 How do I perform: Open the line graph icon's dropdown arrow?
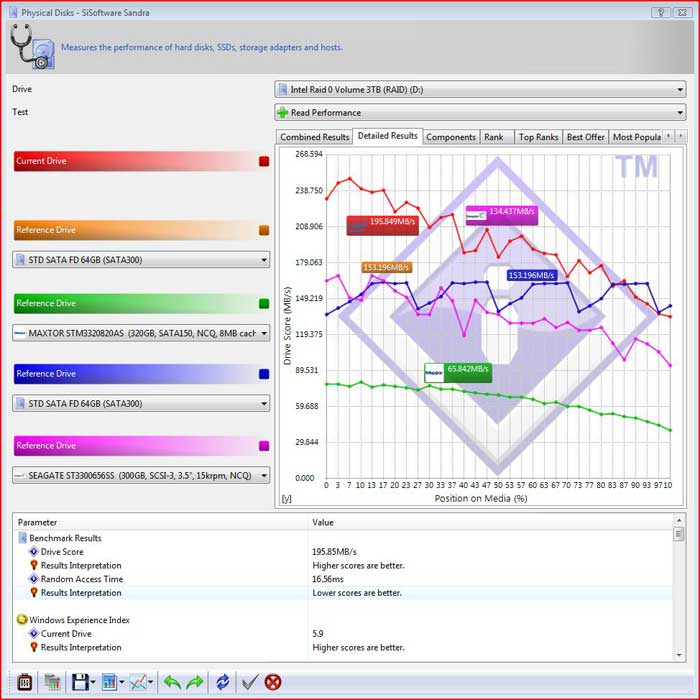tap(150, 682)
